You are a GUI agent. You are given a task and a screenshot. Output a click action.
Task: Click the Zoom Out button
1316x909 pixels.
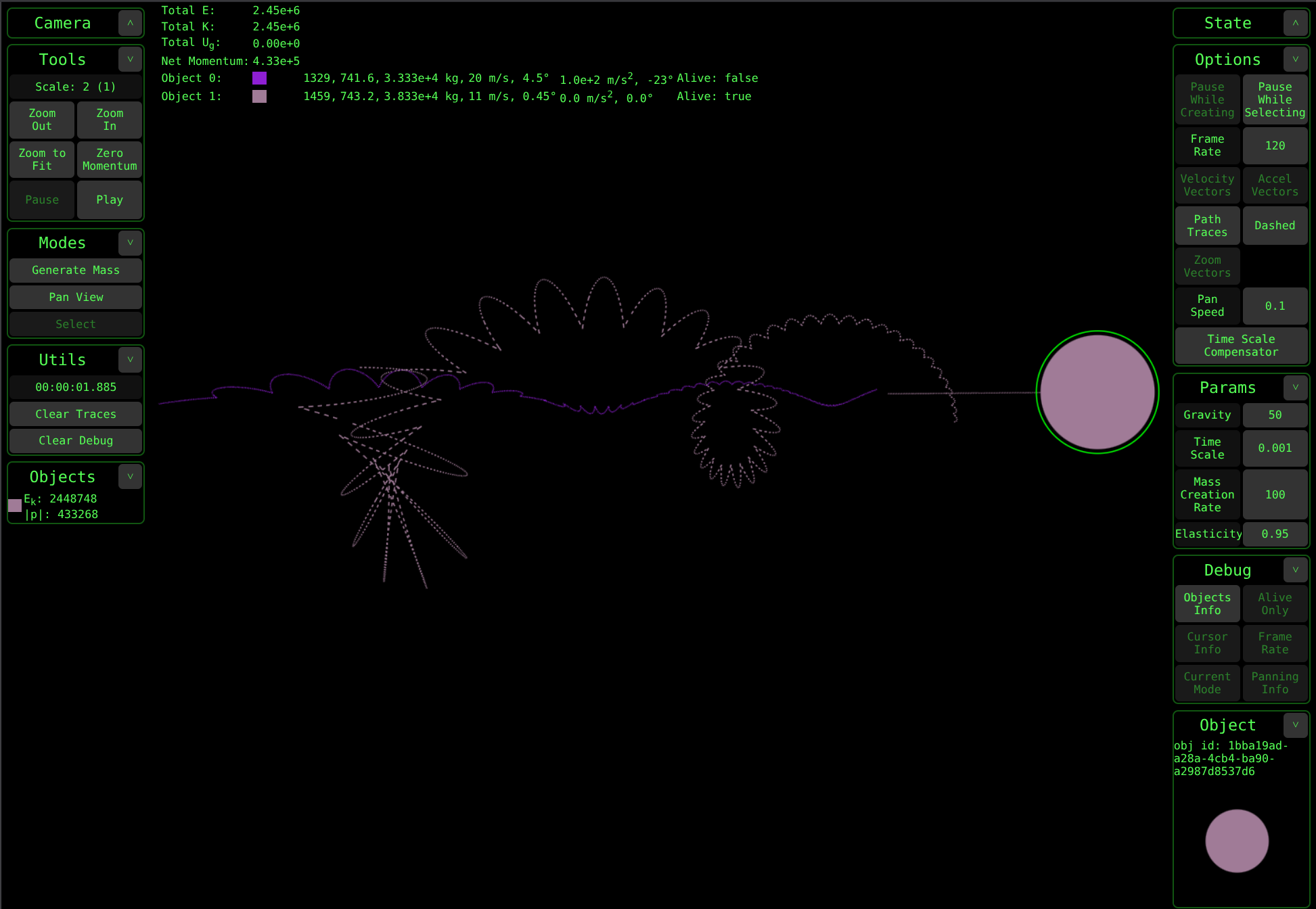pyautogui.click(x=42, y=120)
